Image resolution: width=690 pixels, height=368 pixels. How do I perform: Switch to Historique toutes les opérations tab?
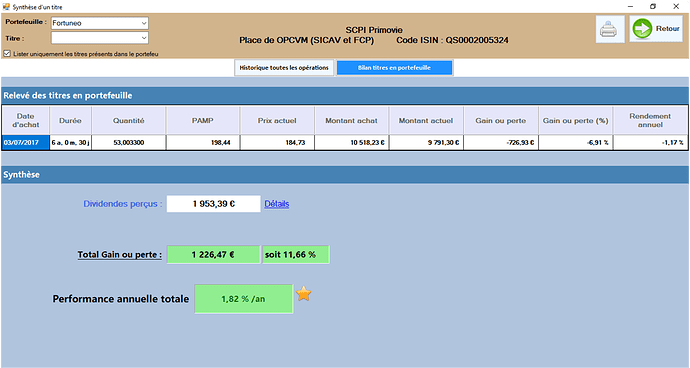tap(284, 68)
